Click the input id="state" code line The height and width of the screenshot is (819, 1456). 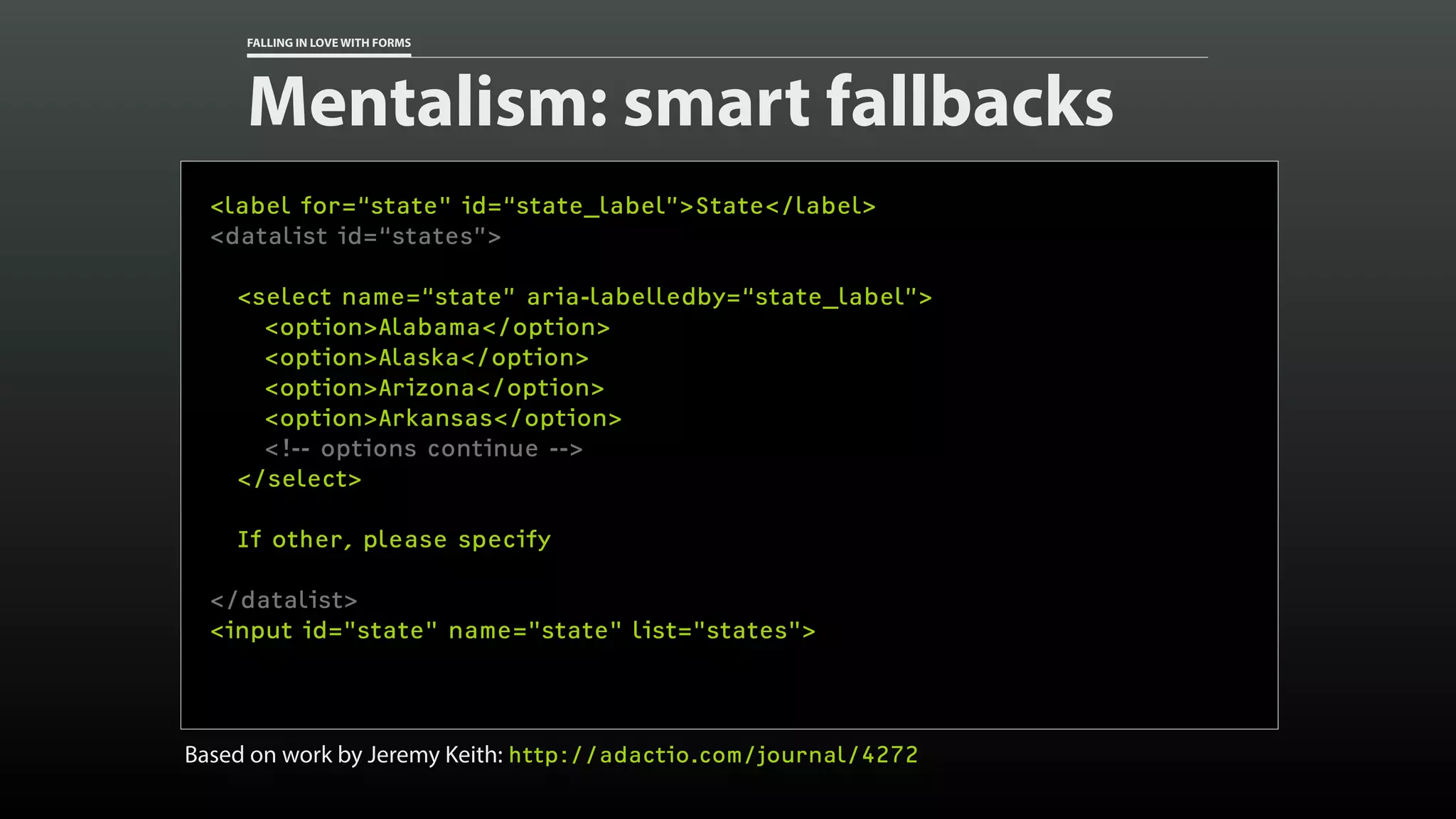click(x=513, y=631)
